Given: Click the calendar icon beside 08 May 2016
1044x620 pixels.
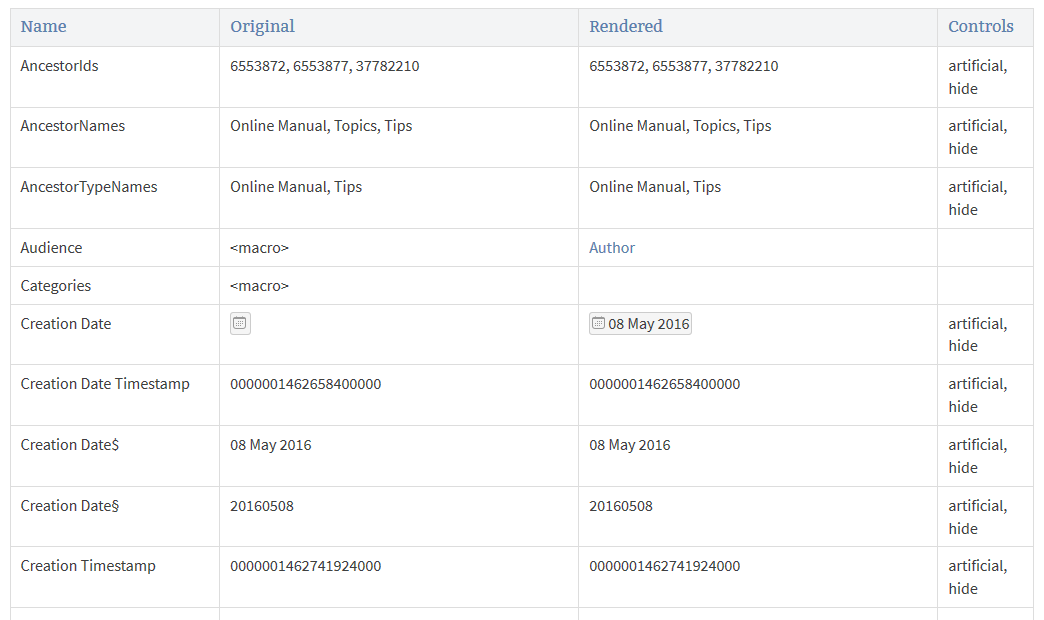Looking at the screenshot, I should [x=598, y=323].
